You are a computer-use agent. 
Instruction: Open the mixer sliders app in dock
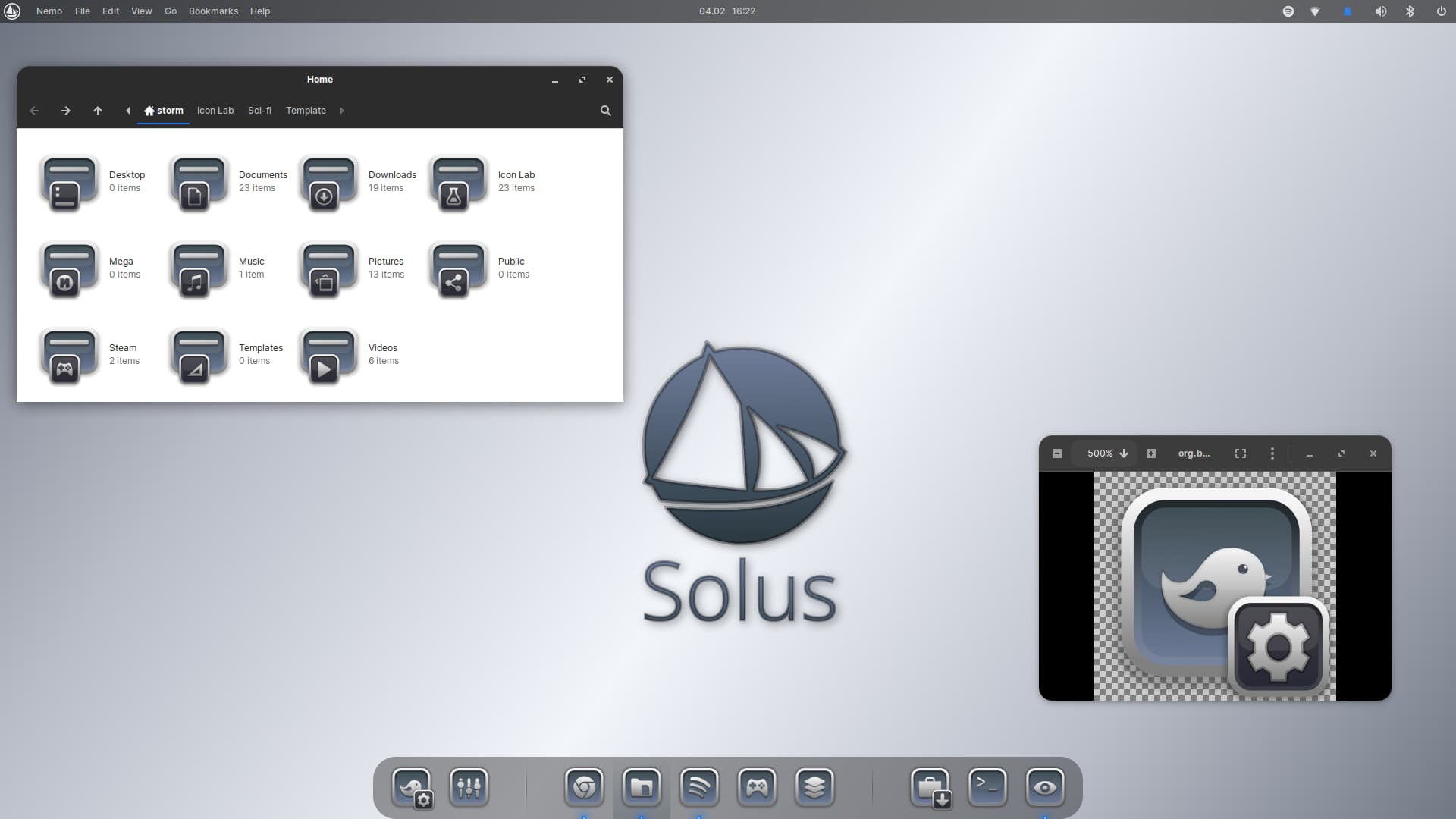469,787
